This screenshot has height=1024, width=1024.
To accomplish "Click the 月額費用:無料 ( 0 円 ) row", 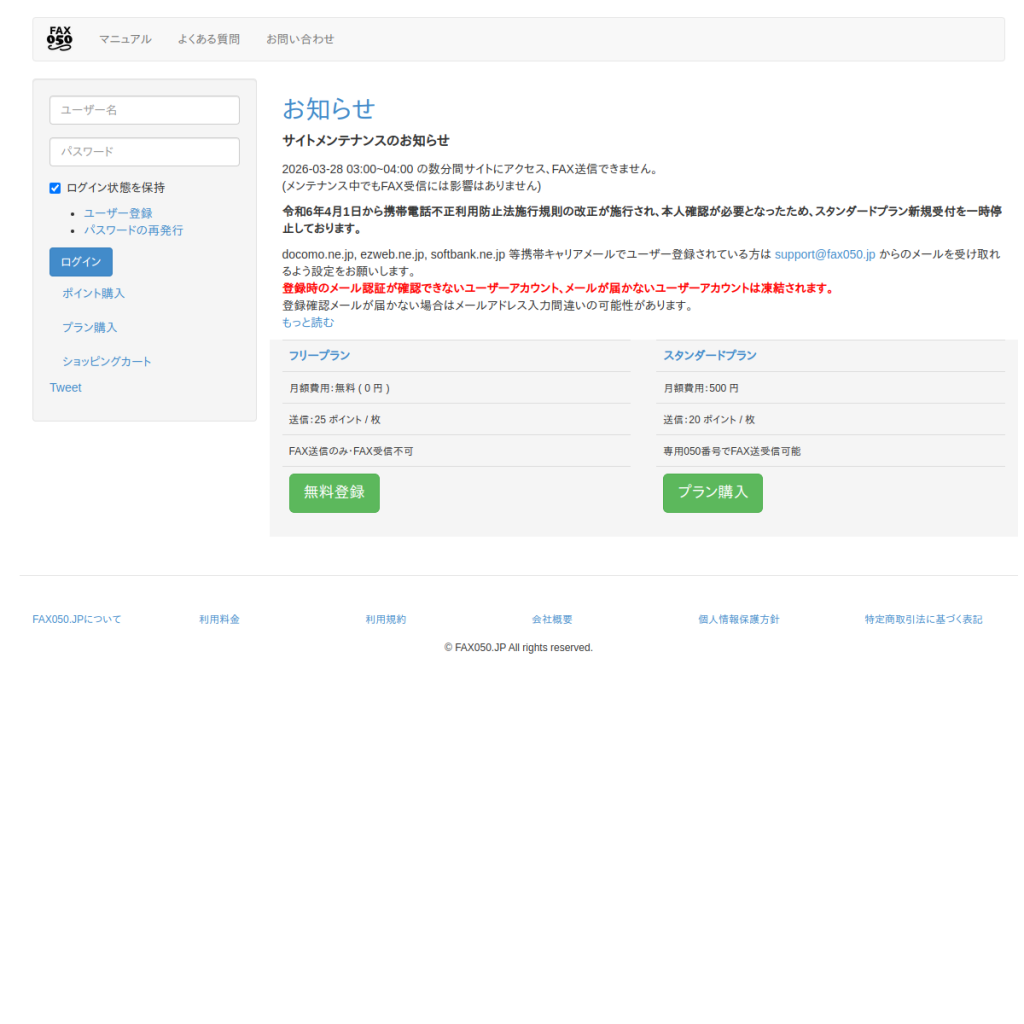I will coord(456,388).
